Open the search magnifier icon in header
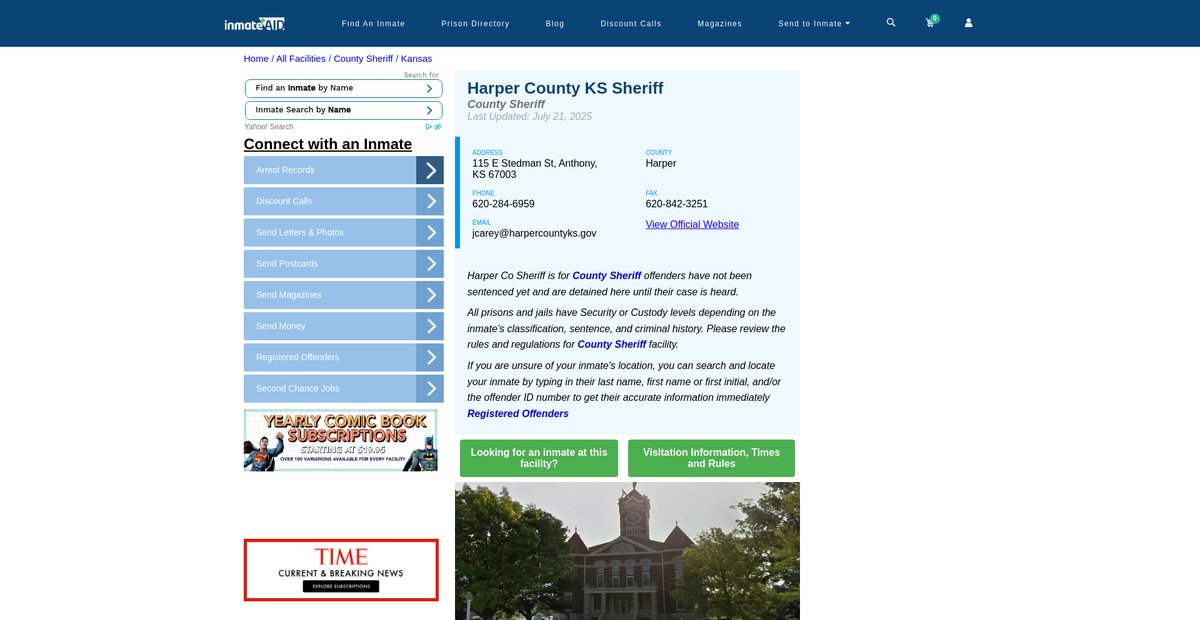This screenshot has width=1200, height=620. [891, 22]
